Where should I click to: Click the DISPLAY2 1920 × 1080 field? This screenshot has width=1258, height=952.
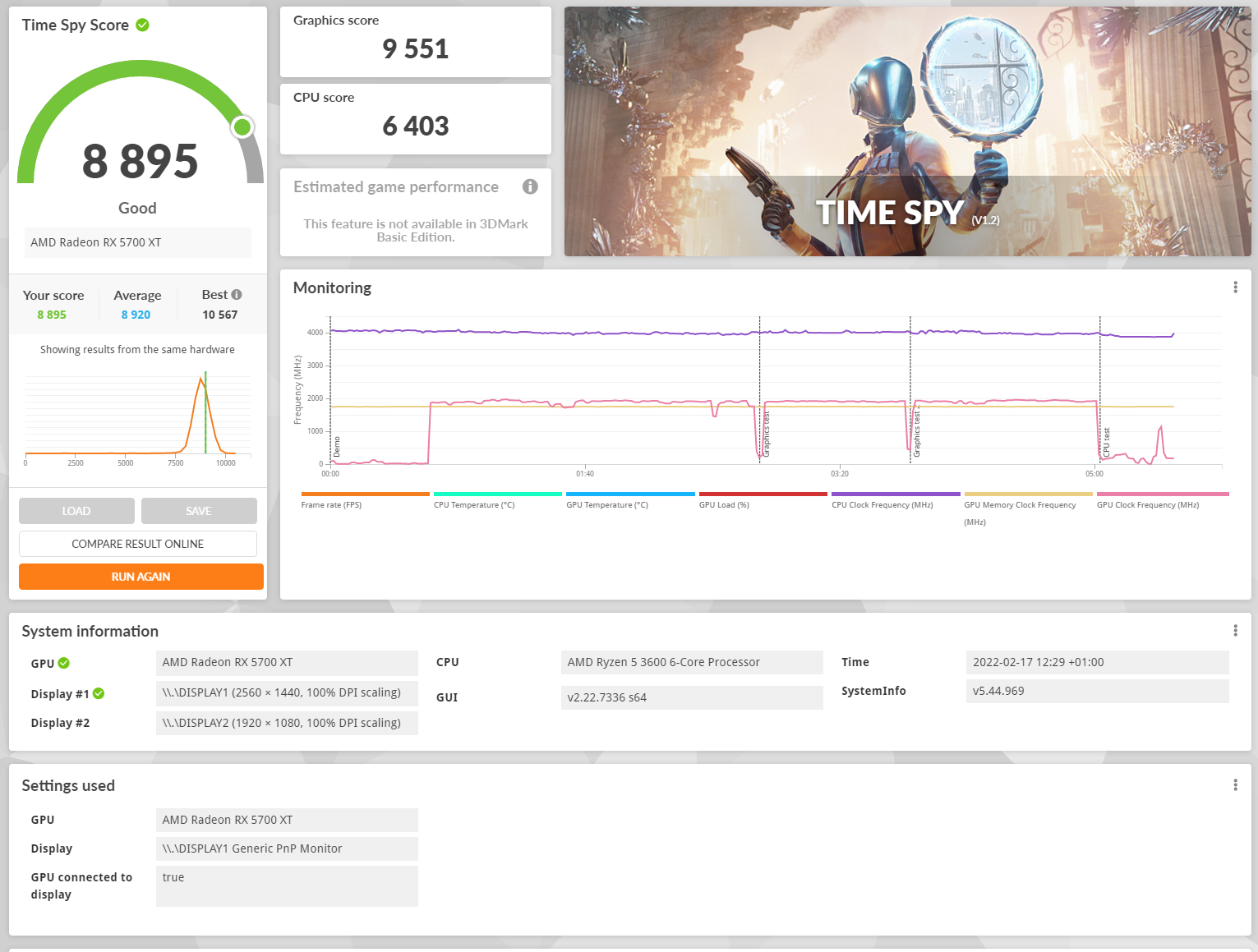287,723
